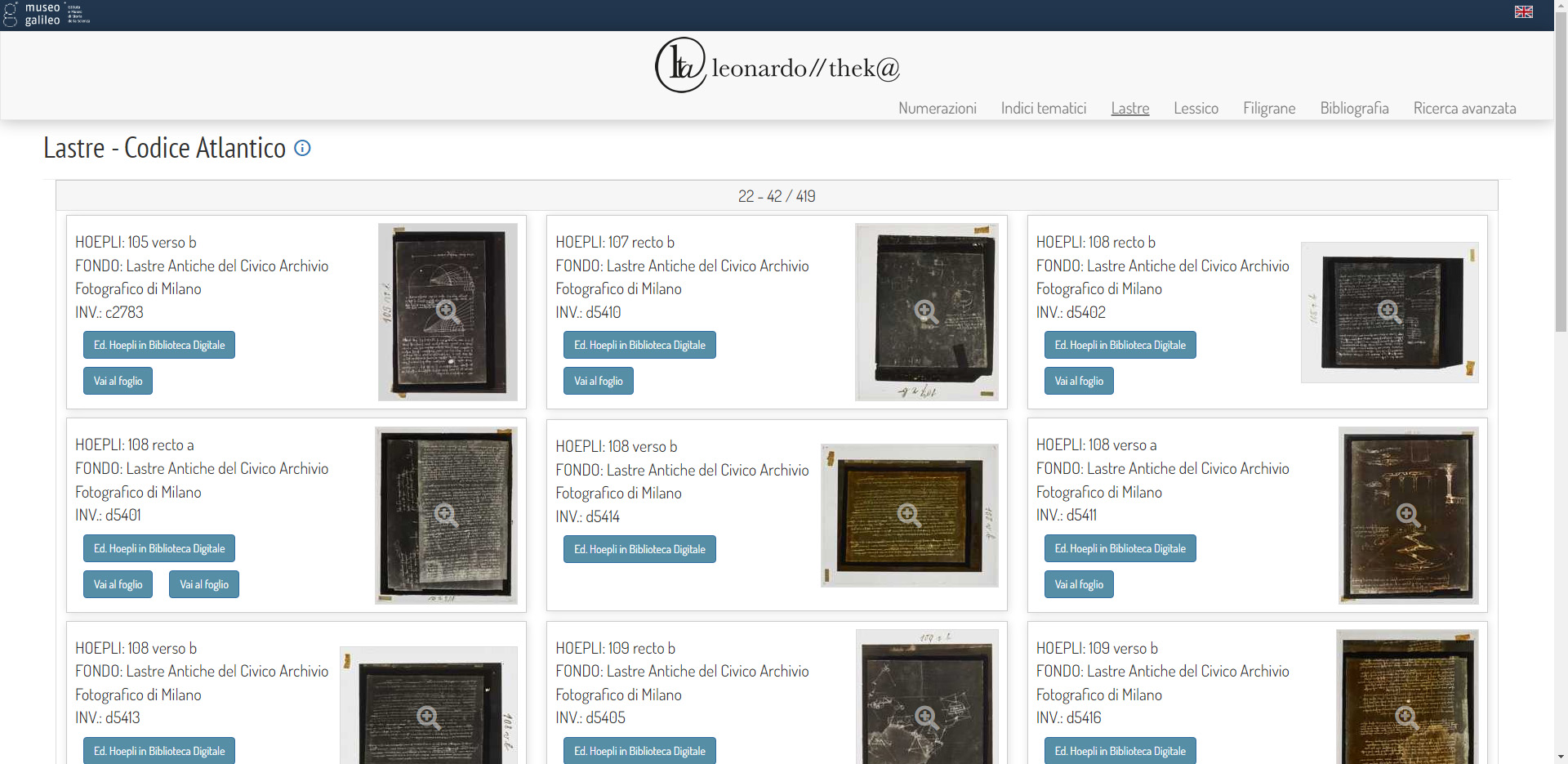Magnify the d5413 108 verso b plate image

pos(429,706)
